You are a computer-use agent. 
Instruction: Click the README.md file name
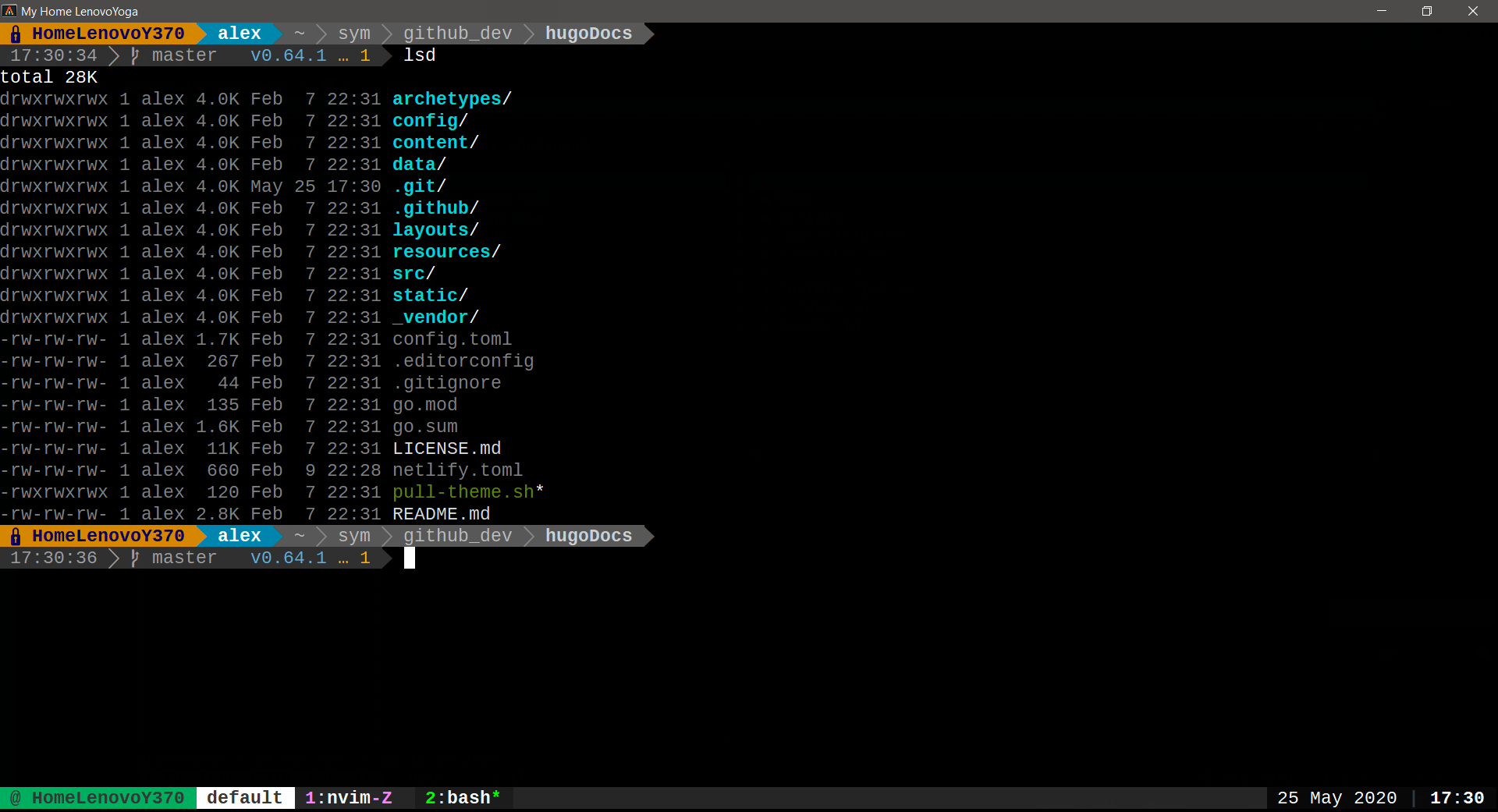[x=441, y=514]
